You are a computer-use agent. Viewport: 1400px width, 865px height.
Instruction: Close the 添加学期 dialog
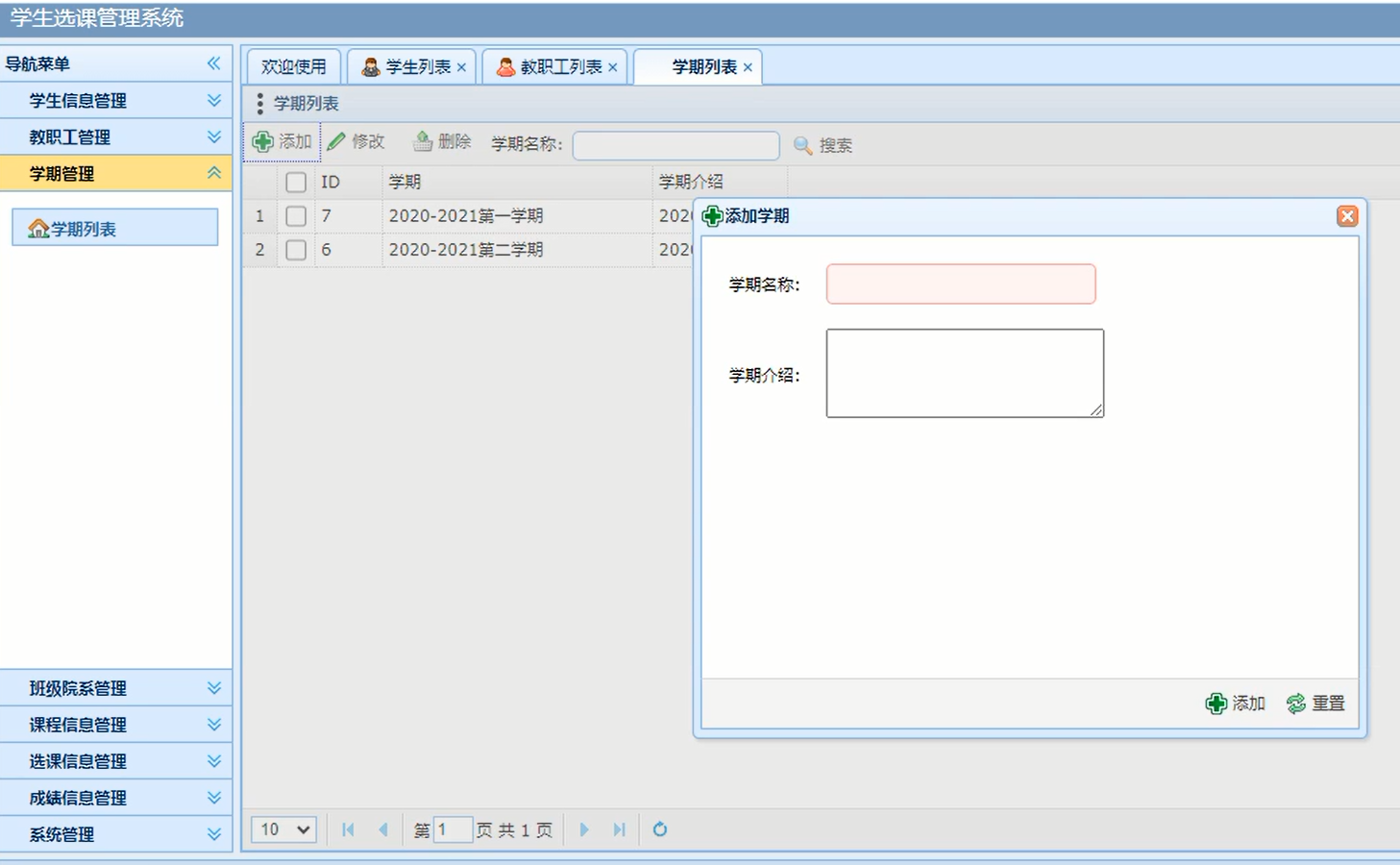click(1347, 216)
